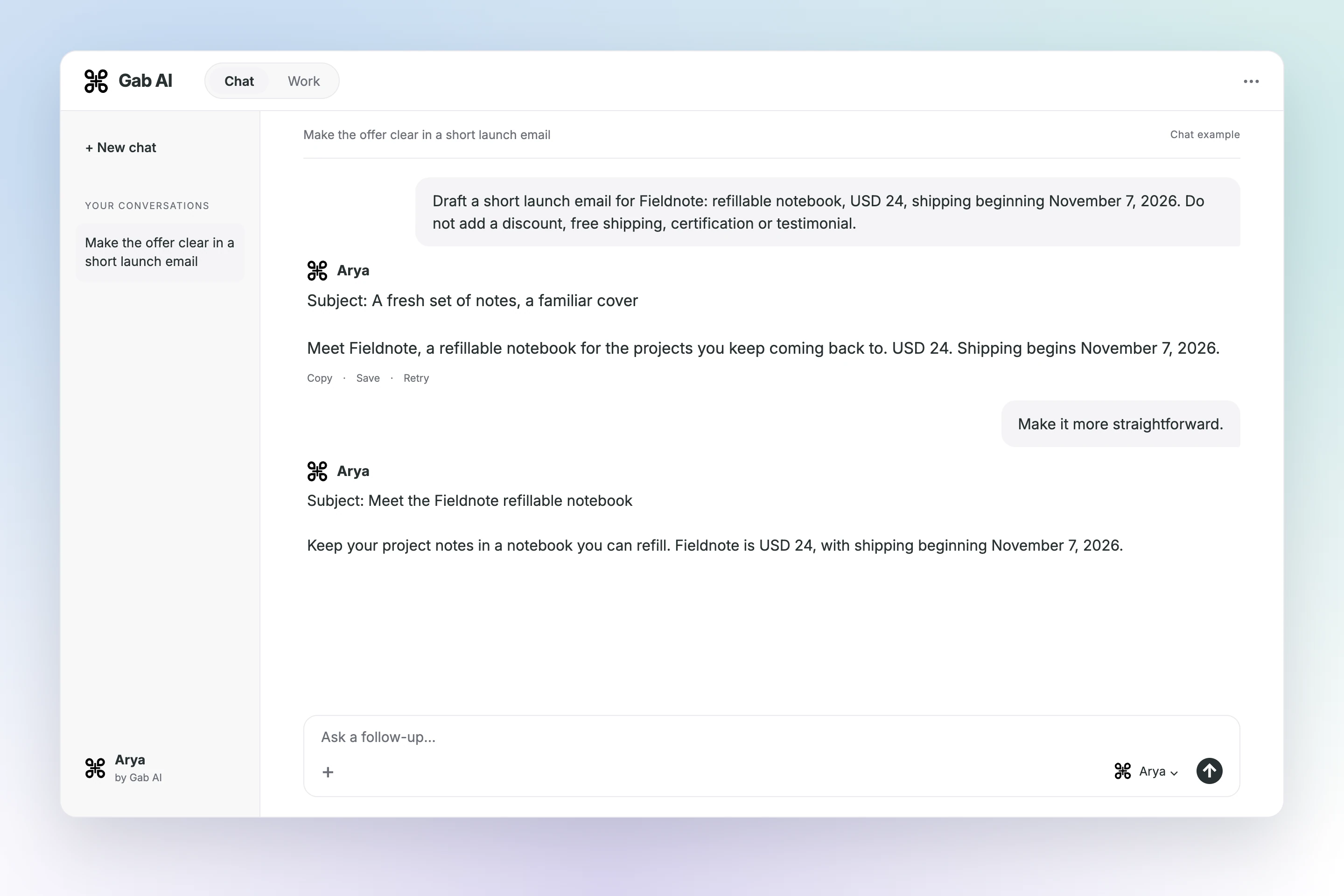Open the 'Make the offer clear' conversation in sidebar
The width and height of the screenshot is (1344, 896).
[160, 252]
